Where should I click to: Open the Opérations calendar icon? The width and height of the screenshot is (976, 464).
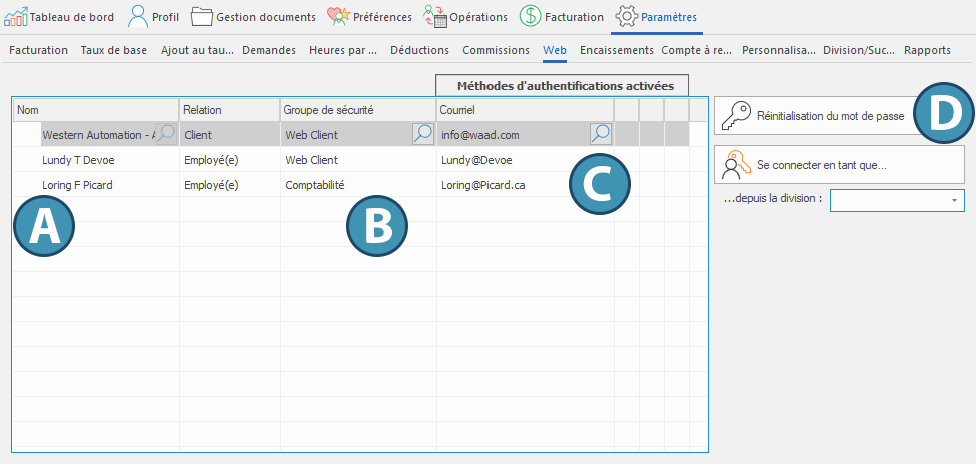434,17
